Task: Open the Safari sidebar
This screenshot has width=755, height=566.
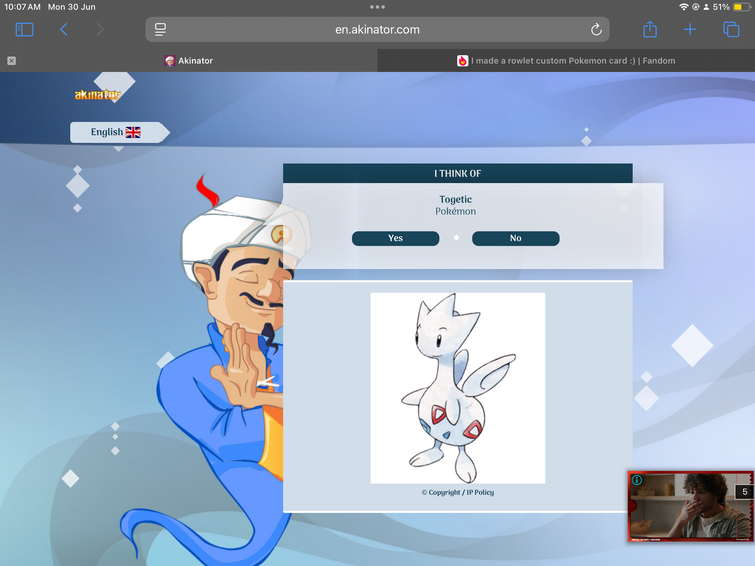Action: tap(24, 30)
